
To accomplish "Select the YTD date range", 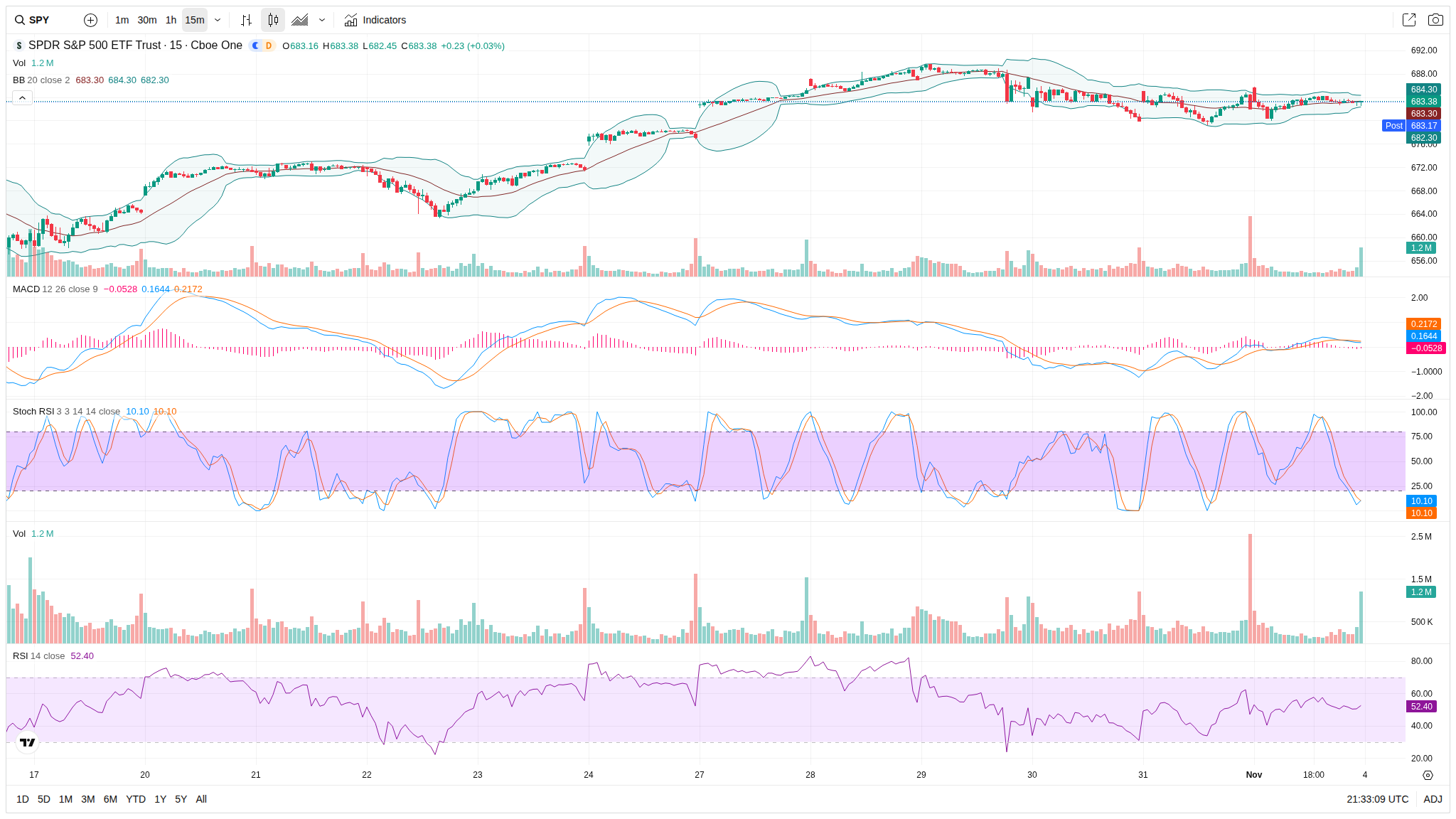I will point(136,799).
